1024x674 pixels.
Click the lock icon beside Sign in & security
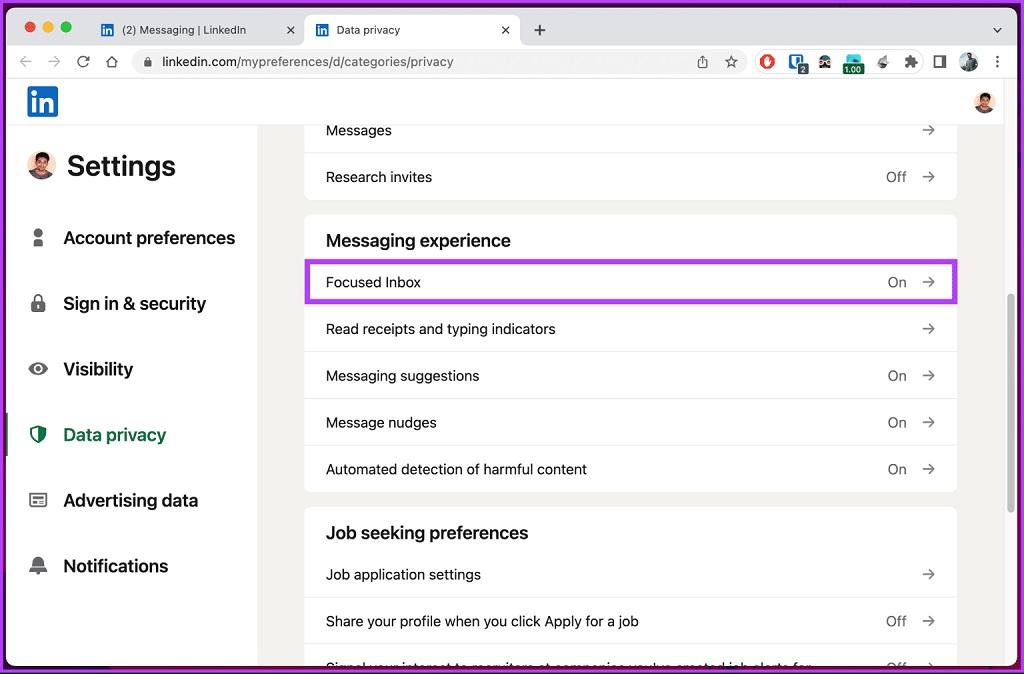pyautogui.click(x=38, y=304)
